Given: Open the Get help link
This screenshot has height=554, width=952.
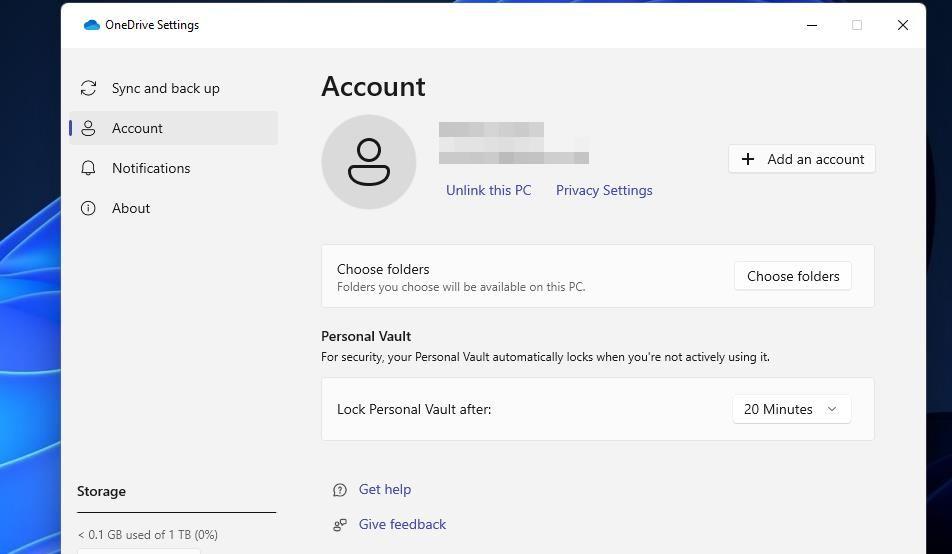Looking at the screenshot, I should (x=385, y=489).
